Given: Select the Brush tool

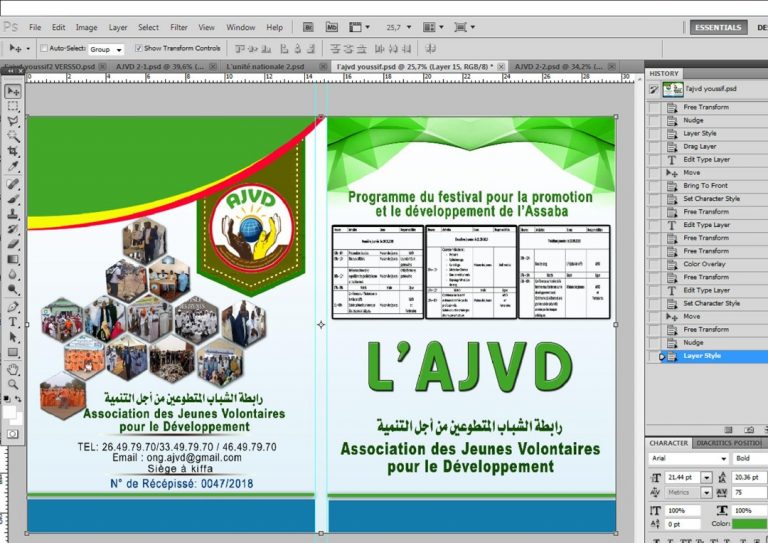Looking at the screenshot, I should [13, 199].
